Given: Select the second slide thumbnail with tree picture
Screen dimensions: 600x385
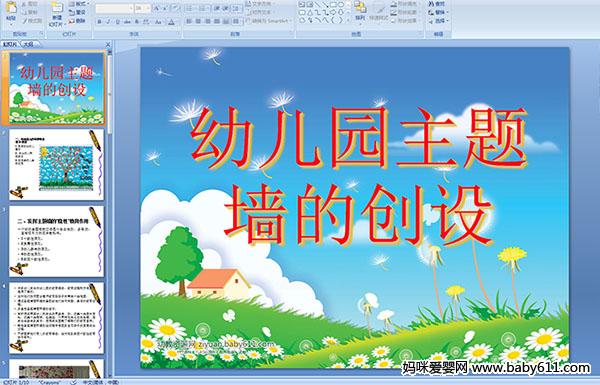Looking at the screenshot, I should (x=56, y=165).
